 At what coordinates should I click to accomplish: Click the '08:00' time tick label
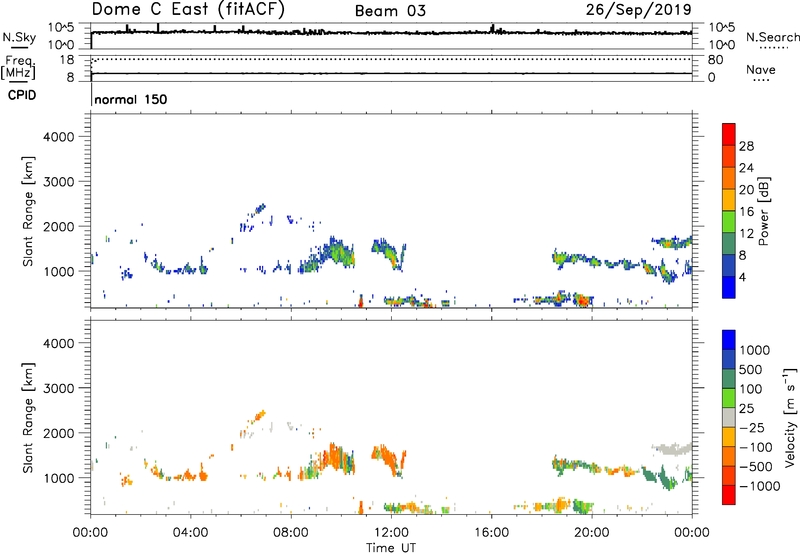291,533
